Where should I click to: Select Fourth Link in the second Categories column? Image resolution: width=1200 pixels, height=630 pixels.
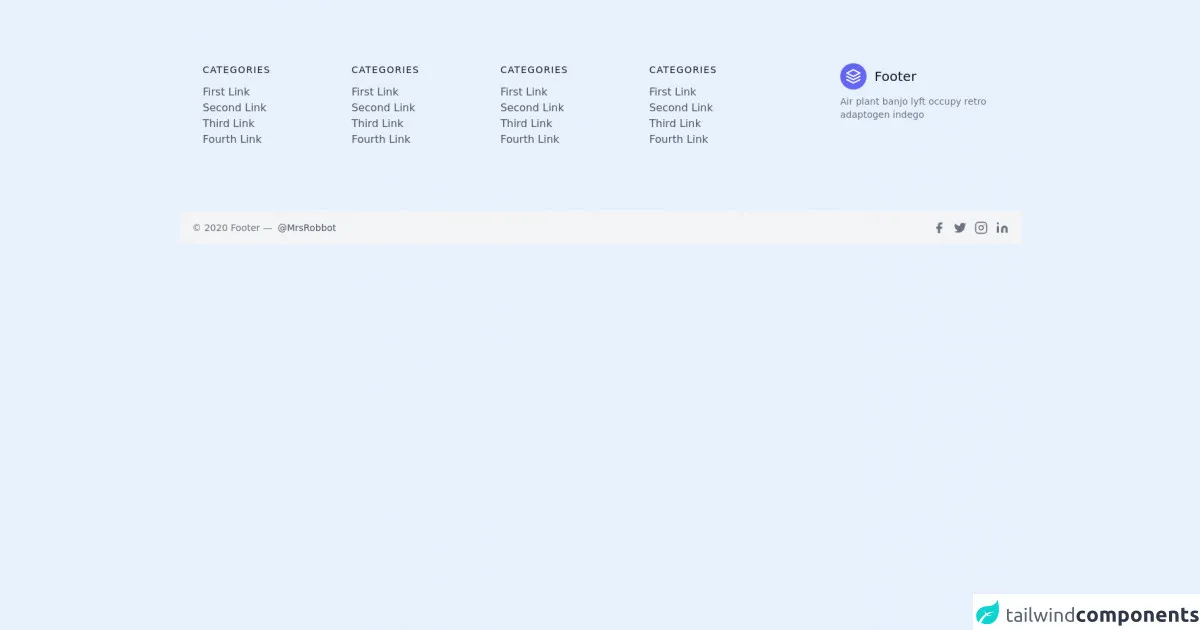pyautogui.click(x=381, y=140)
